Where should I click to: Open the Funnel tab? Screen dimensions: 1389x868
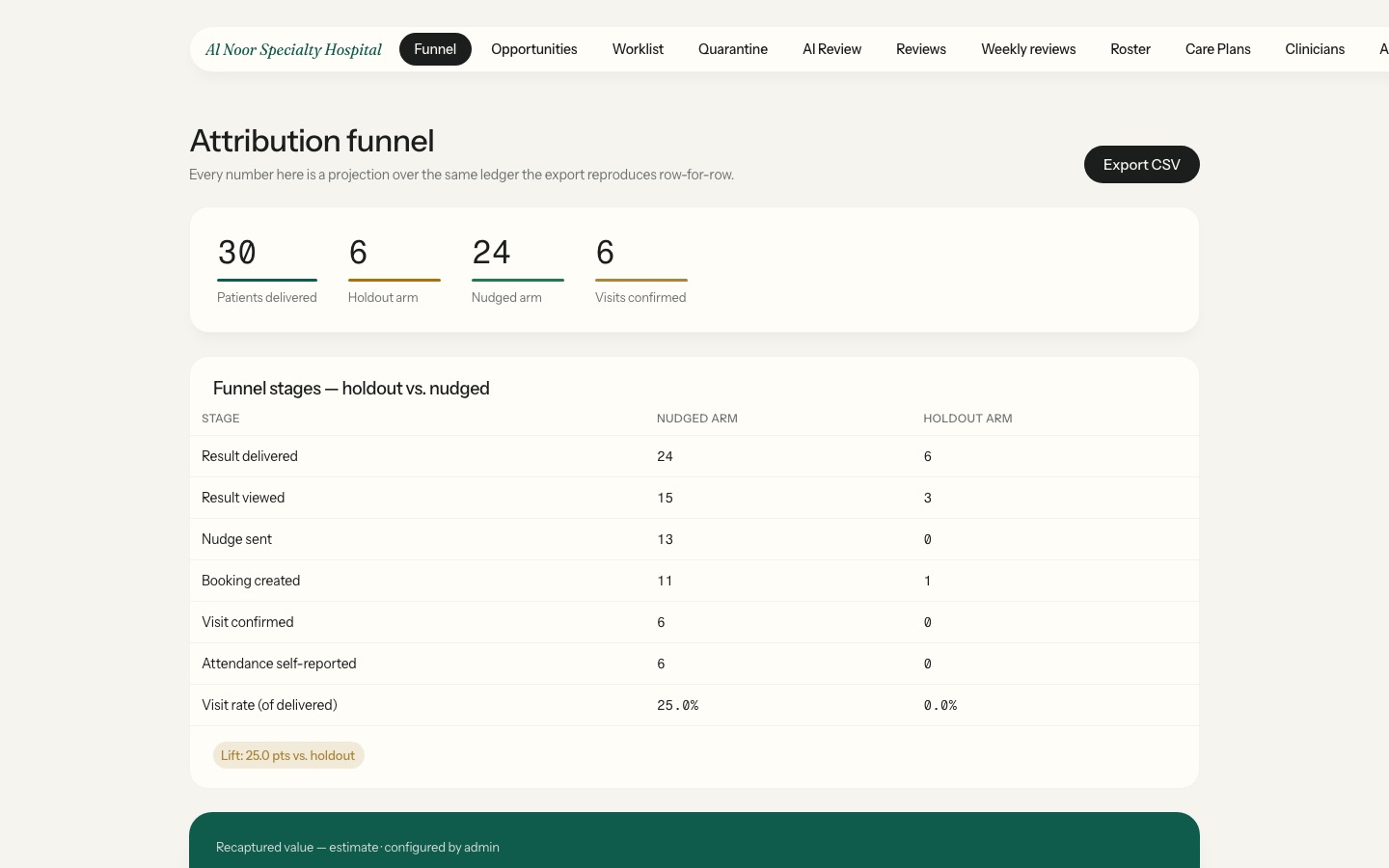[435, 49]
